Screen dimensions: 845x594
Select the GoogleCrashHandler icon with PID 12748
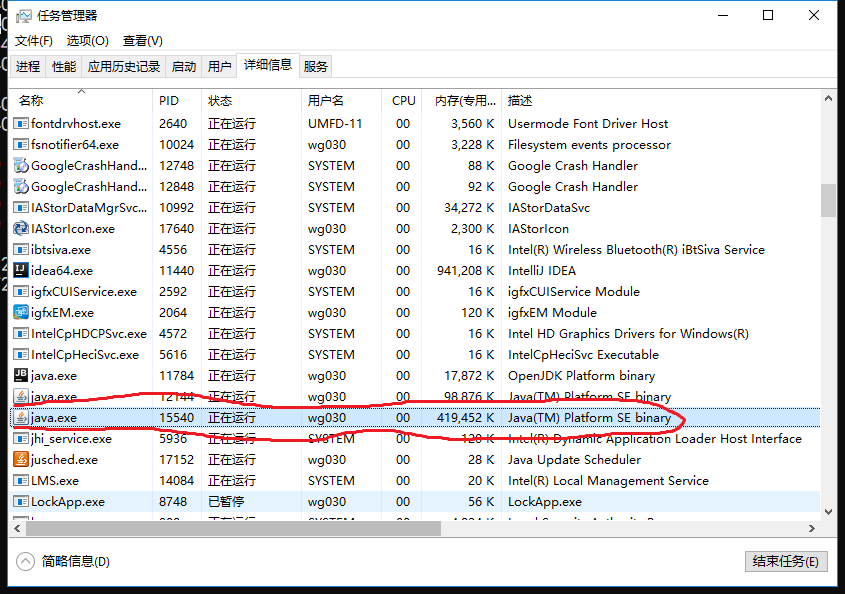tap(21, 166)
